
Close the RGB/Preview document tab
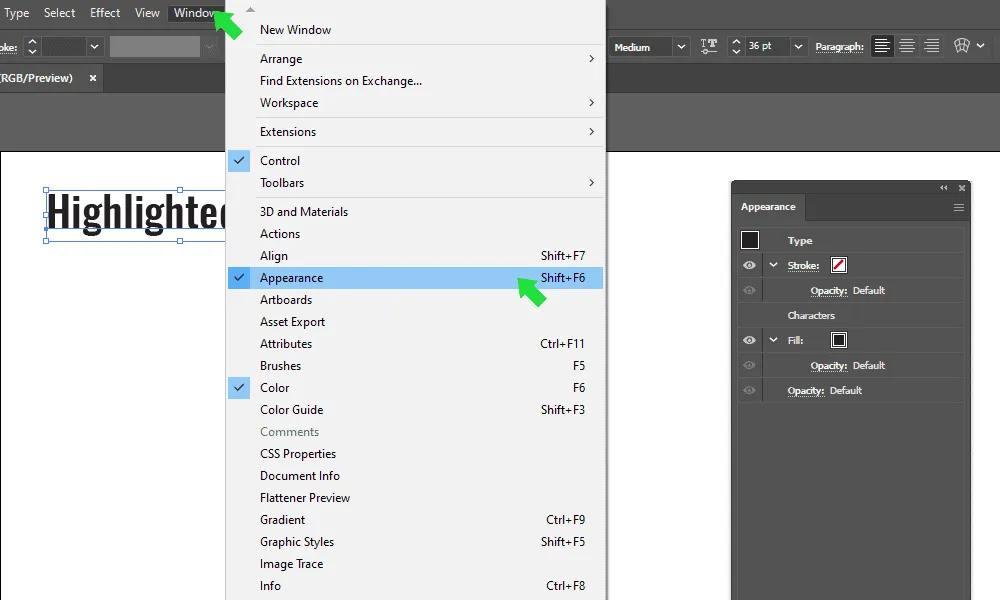(x=93, y=78)
